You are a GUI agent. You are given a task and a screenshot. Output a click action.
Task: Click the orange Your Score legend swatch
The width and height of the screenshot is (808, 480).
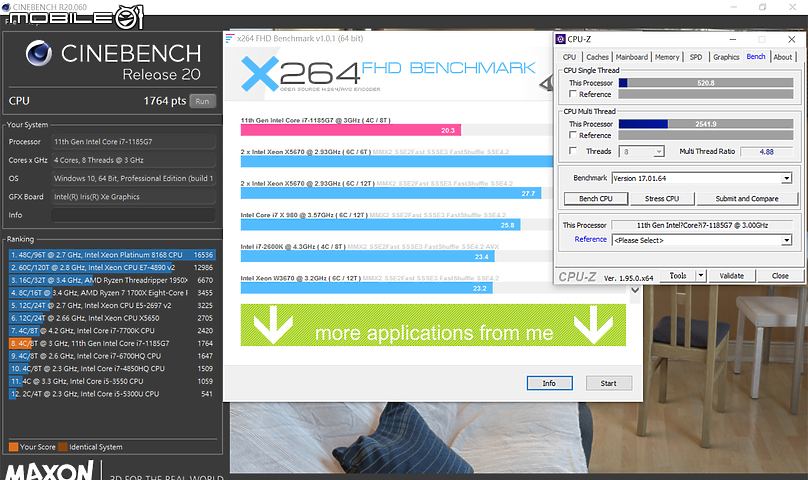(13, 447)
